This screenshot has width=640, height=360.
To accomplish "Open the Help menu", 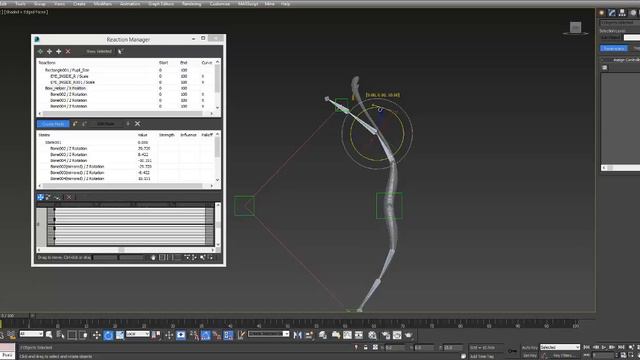I will pos(285,4).
